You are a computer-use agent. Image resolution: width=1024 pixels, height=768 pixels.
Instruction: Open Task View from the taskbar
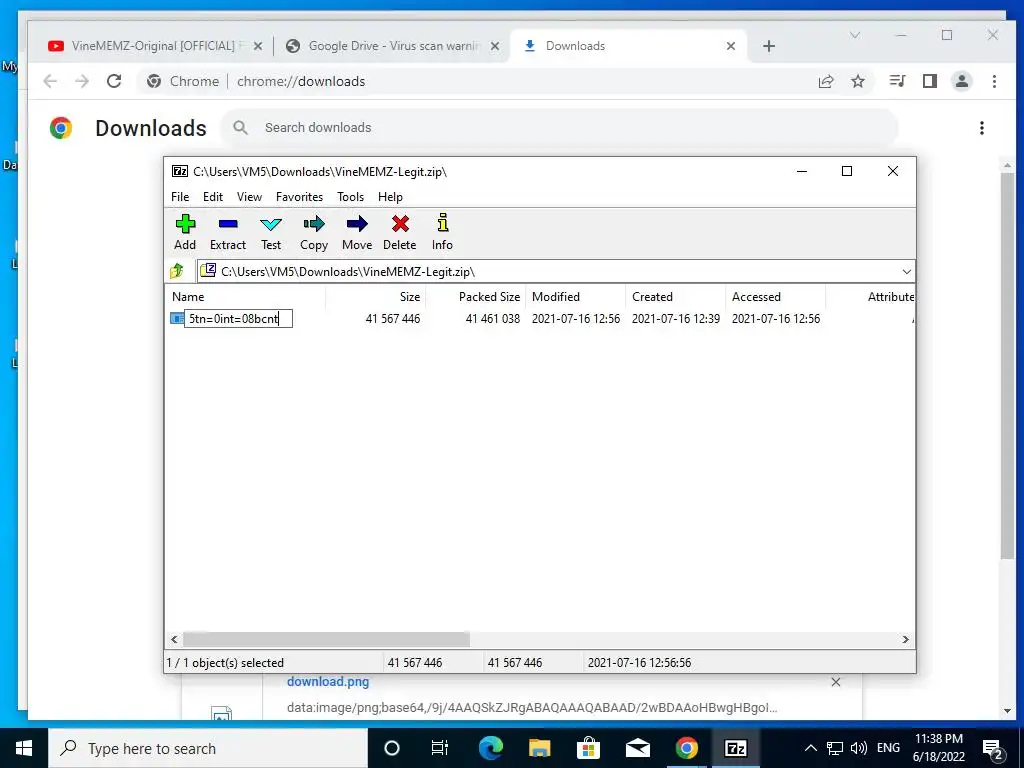pos(440,748)
